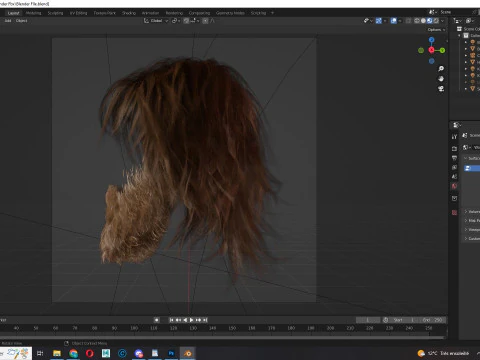Open the object visibility selectability dropdown

[368, 21]
